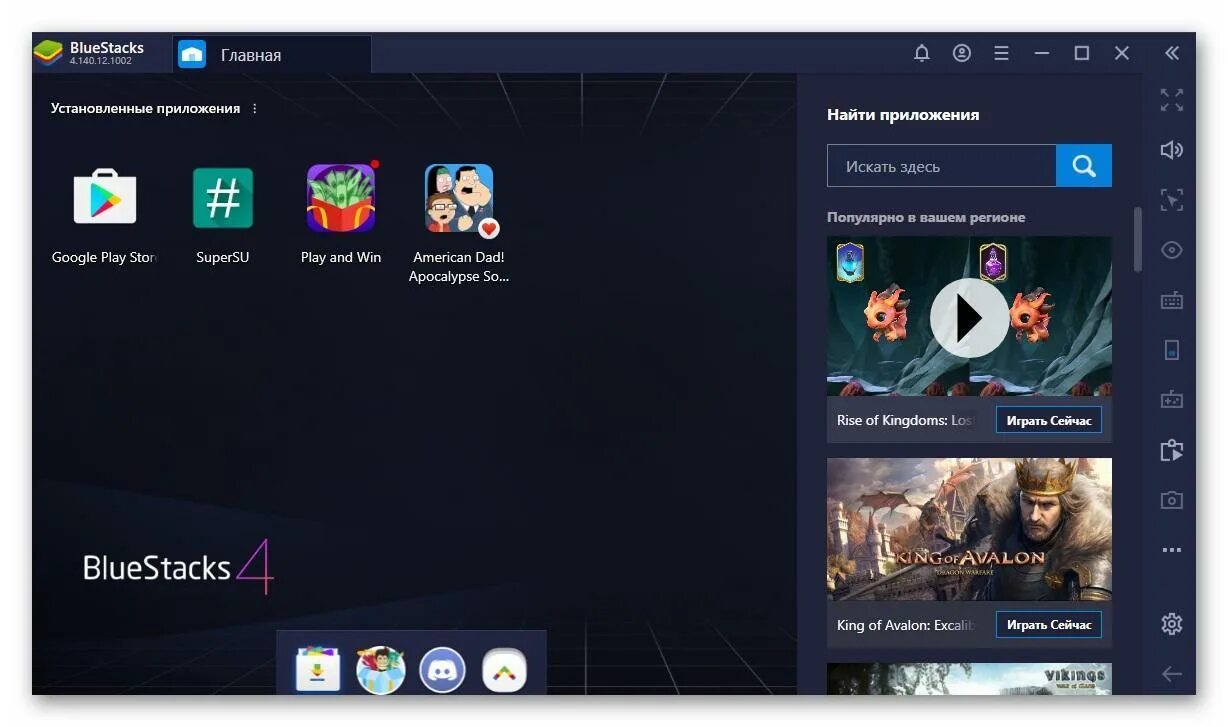Click the blue search magnifier button

(x=1084, y=166)
